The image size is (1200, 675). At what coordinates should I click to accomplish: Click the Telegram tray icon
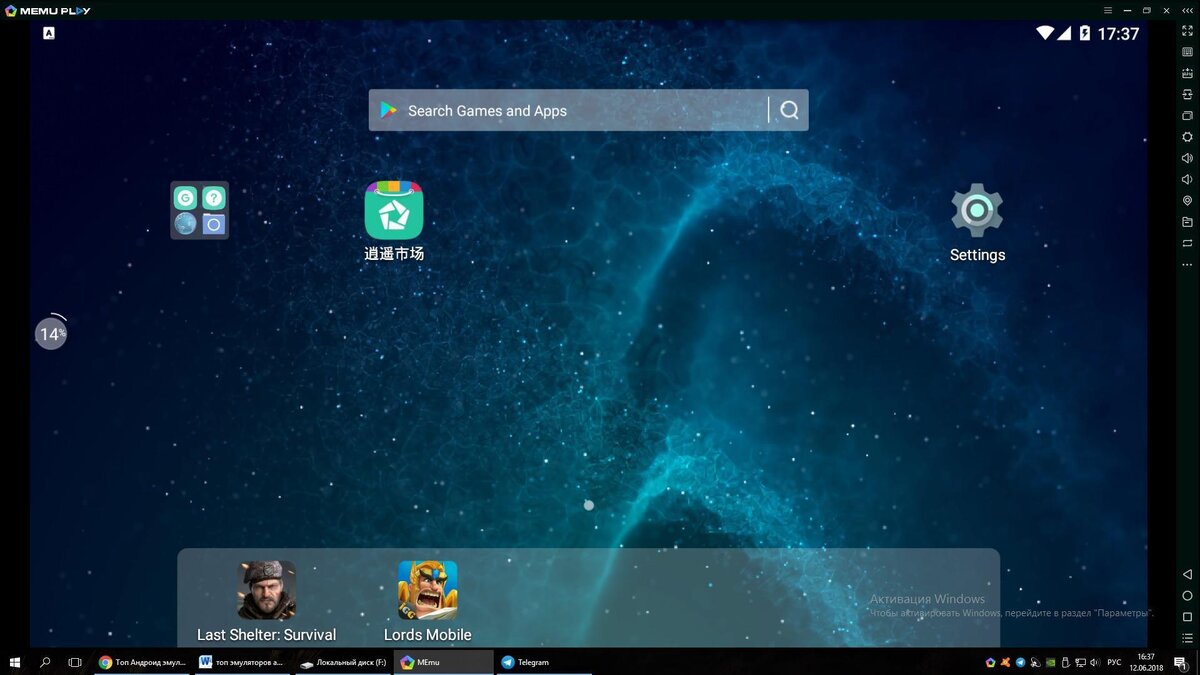[x=1020, y=662]
